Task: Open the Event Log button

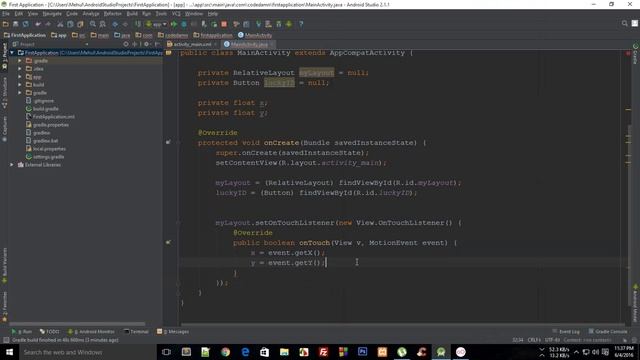Action: [x=566, y=331]
